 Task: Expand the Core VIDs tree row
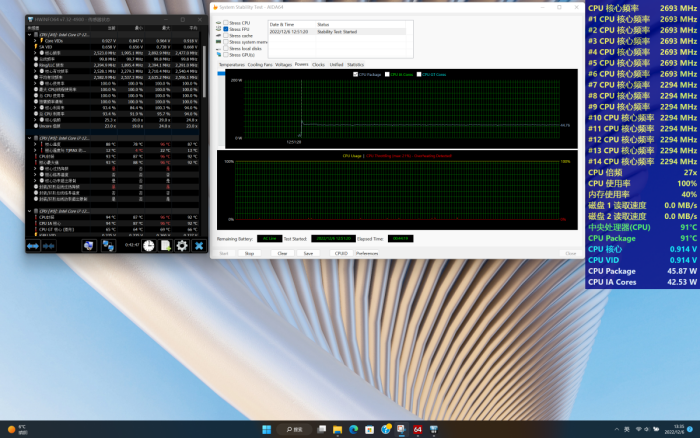(36, 41)
